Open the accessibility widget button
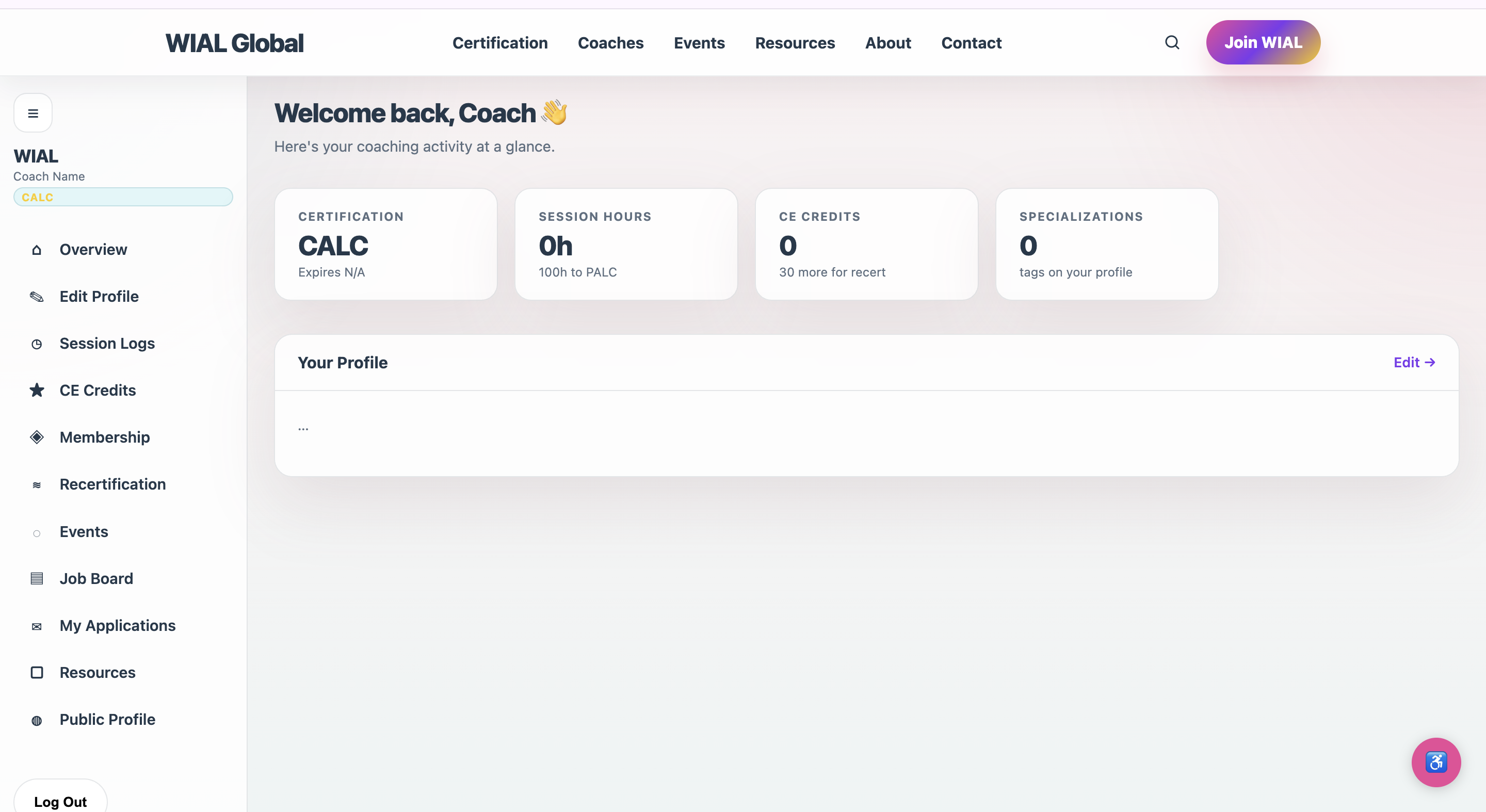 click(1435, 762)
